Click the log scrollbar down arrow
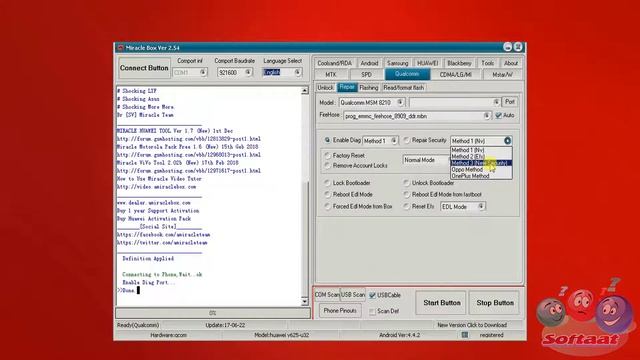640x360 pixels. click(x=305, y=302)
